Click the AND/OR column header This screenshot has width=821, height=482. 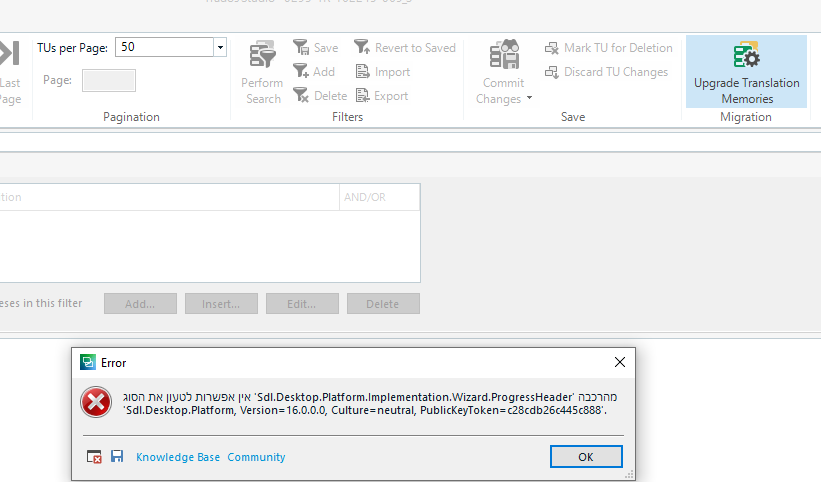click(x=380, y=197)
